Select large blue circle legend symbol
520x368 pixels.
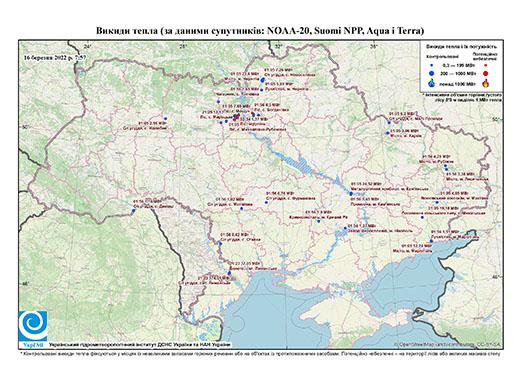[432, 73]
